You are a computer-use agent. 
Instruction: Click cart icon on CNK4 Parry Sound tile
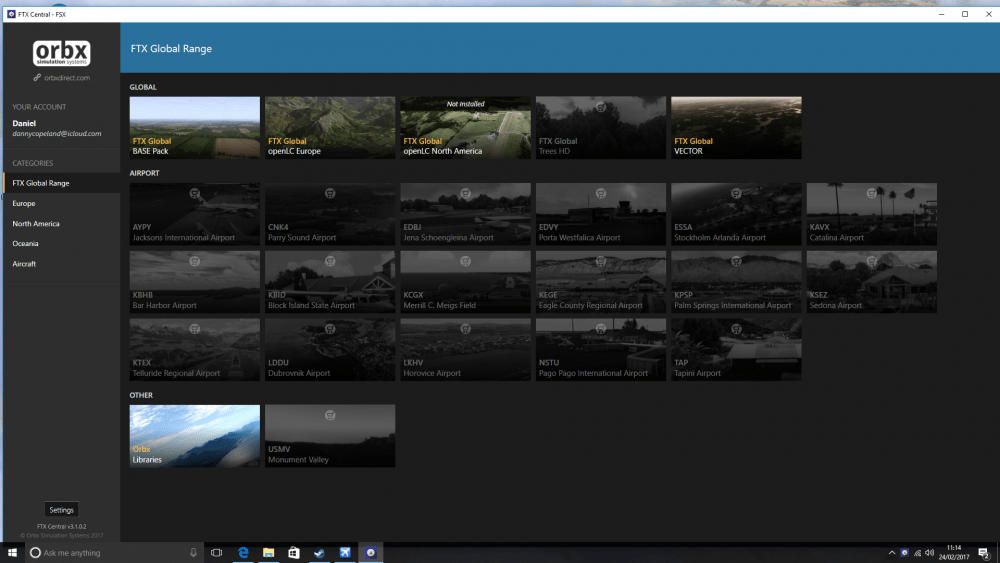tap(330, 193)
